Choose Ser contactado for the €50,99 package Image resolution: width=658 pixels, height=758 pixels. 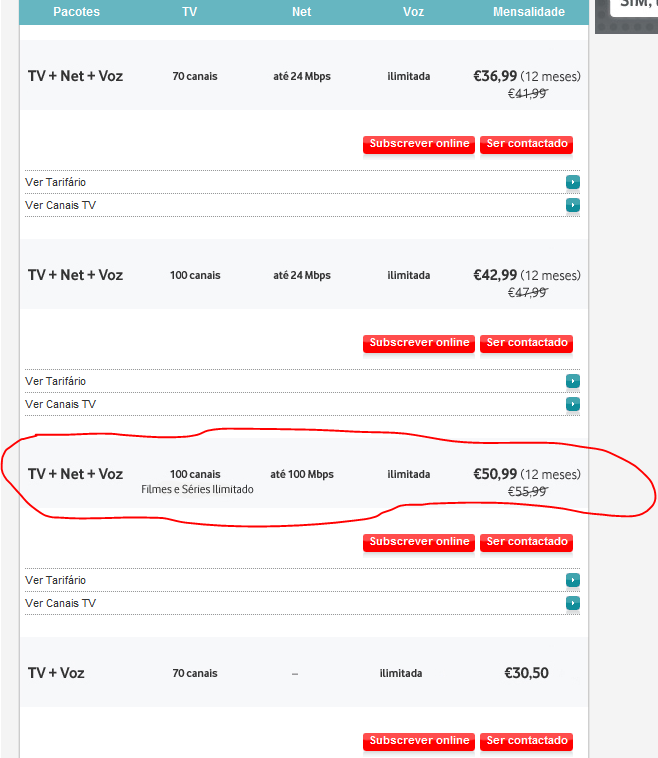pos(526,542)
